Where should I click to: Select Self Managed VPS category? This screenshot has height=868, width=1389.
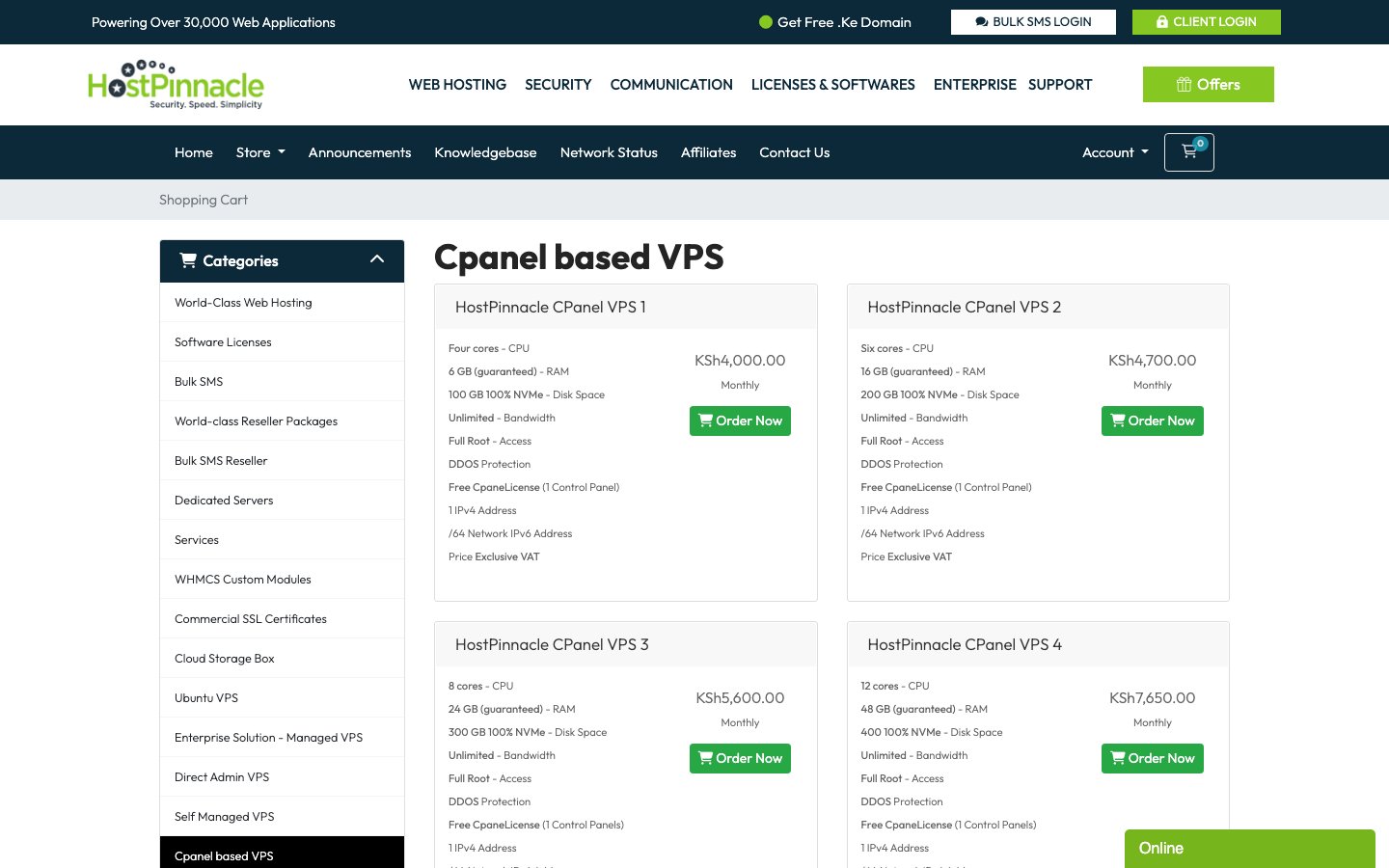coord(282,817)
